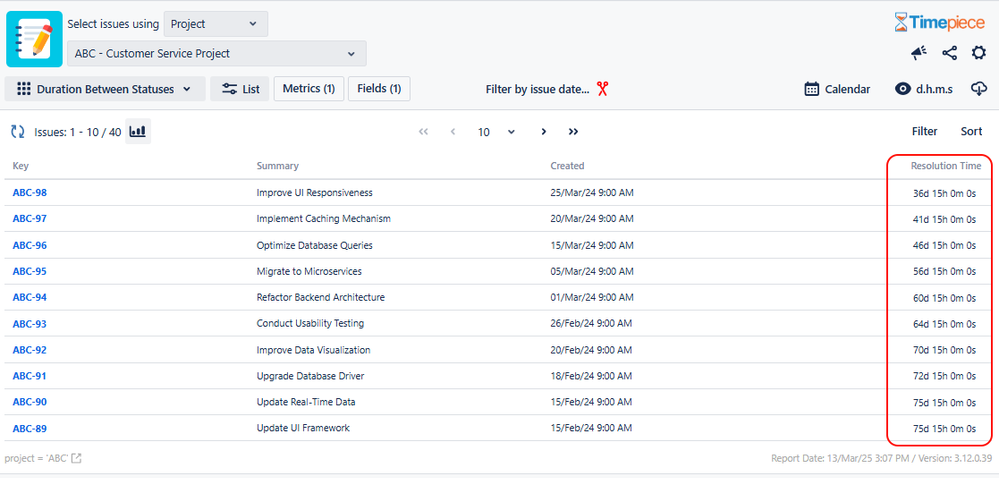Change the page size dropdown showing 10

tap(496, 132)
